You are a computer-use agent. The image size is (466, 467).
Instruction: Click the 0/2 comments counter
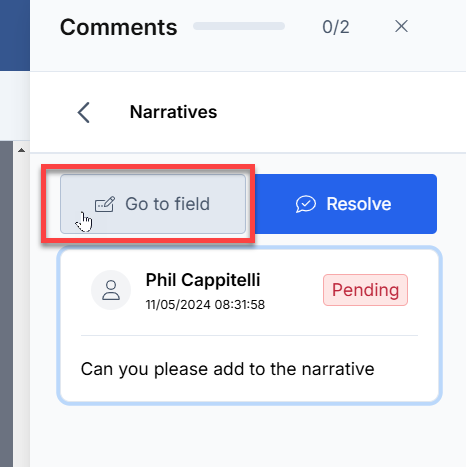click(x=336, y=27)
